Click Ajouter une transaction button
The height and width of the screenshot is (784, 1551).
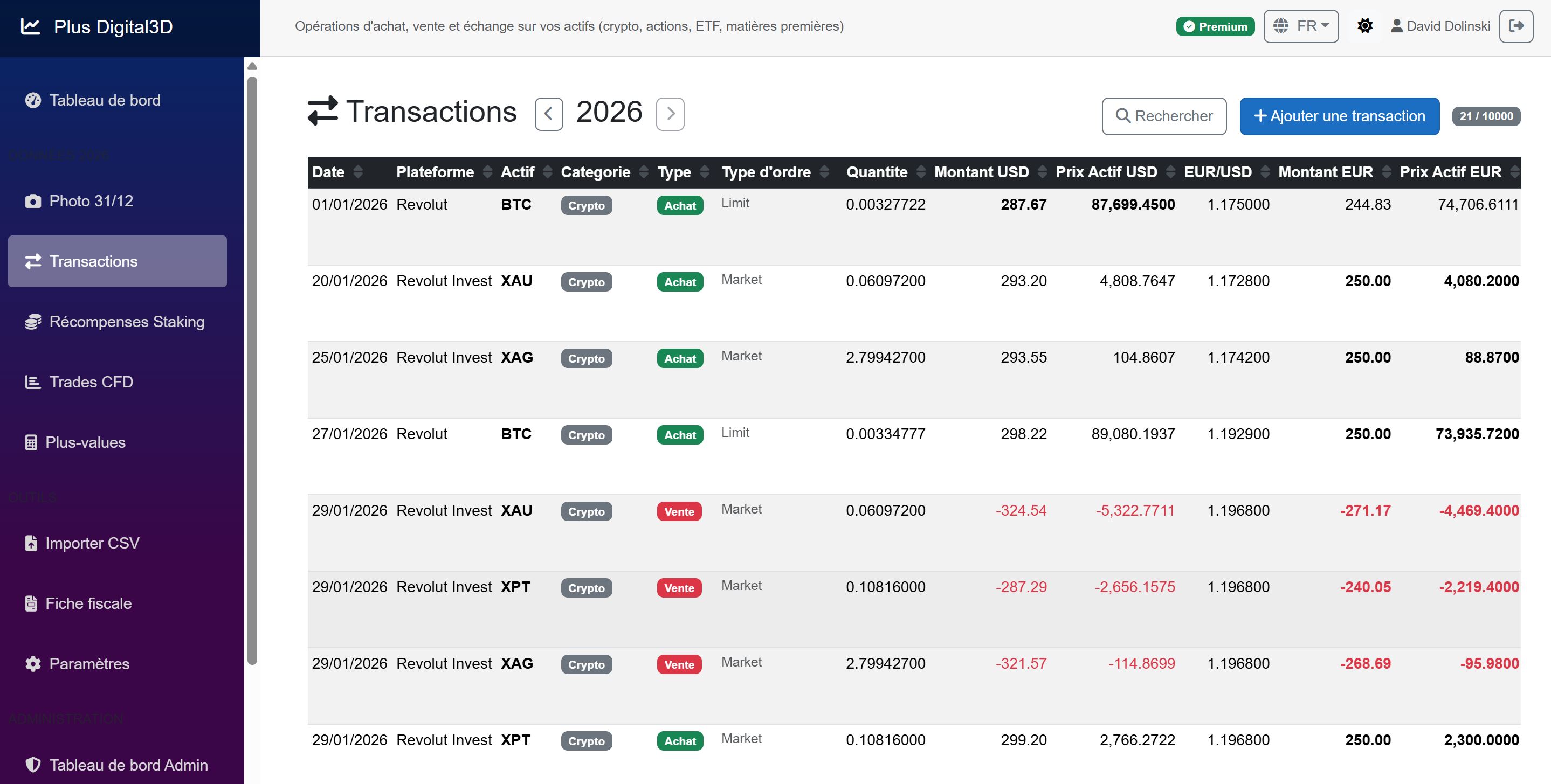(x=1339, y=116)
